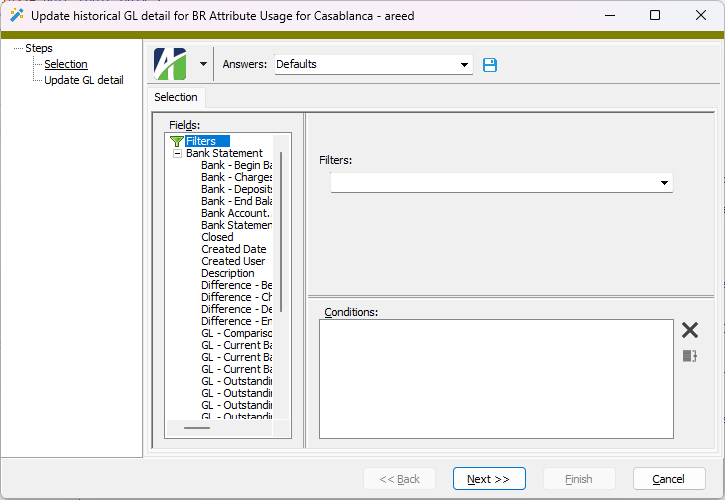Select the Bank - Begin Balance field
This screenshot has width=725, height=500.
(x=236, y=165)
